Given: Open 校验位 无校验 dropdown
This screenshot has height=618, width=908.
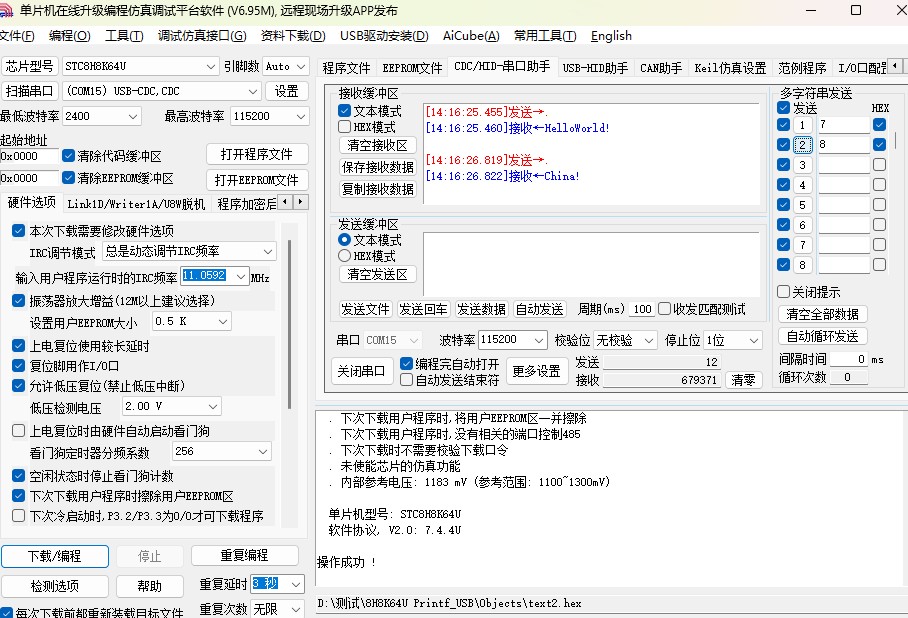Looking at the screenshot, I should [x=649, y=341].
